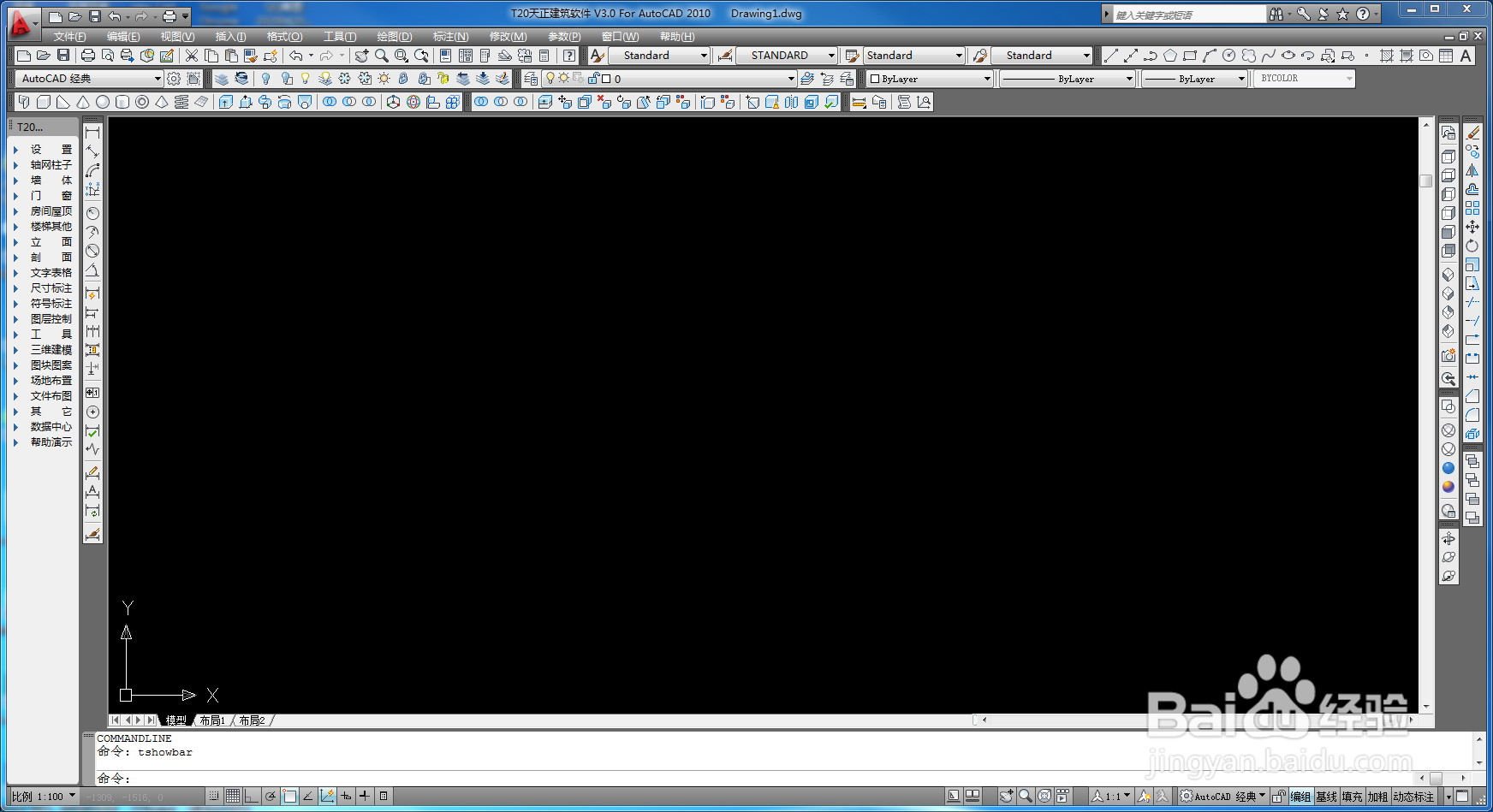The height and width of the screenshot is (812, 1493).
Task: Open the AutoCAD 经典 workspace dropdown
Action: coord(89,79)
